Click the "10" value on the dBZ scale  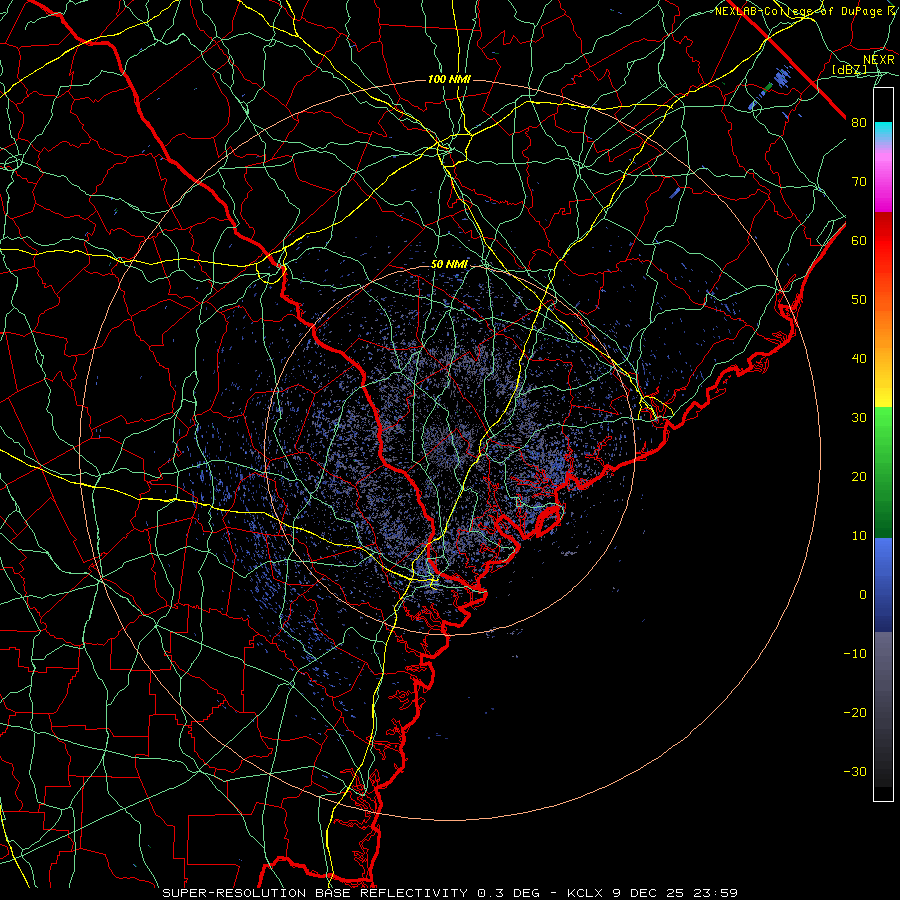pyautogui.click(x=859, y=536)
